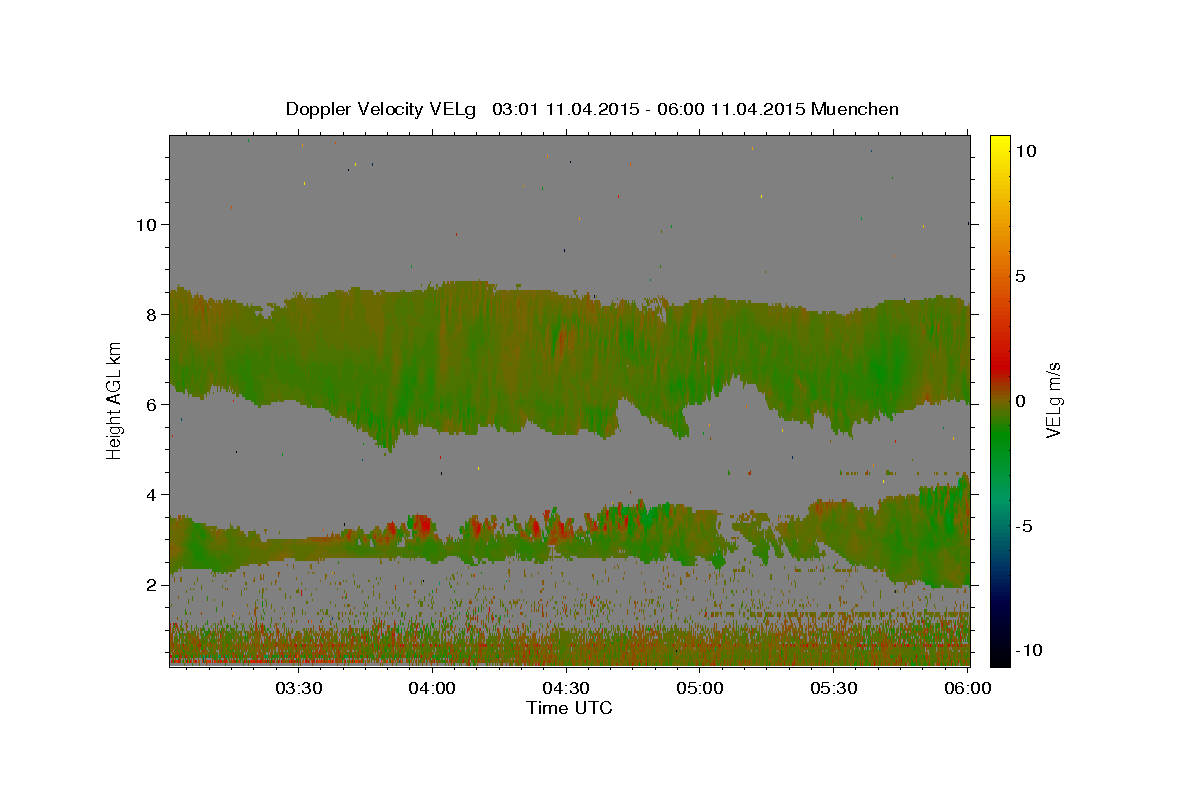
Task: Click the colorbar tick label '10'
Action: pyautogui.click(x=1025, y=150)
